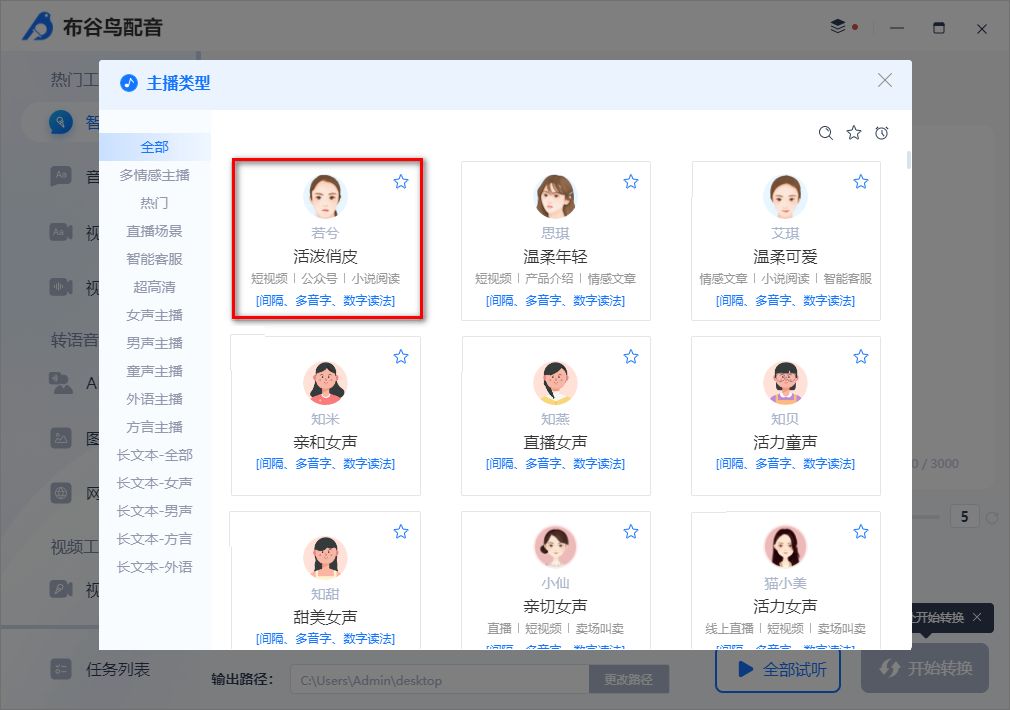
Task: Favorite the 知甜 voice with its star
Action: [401, 532]
